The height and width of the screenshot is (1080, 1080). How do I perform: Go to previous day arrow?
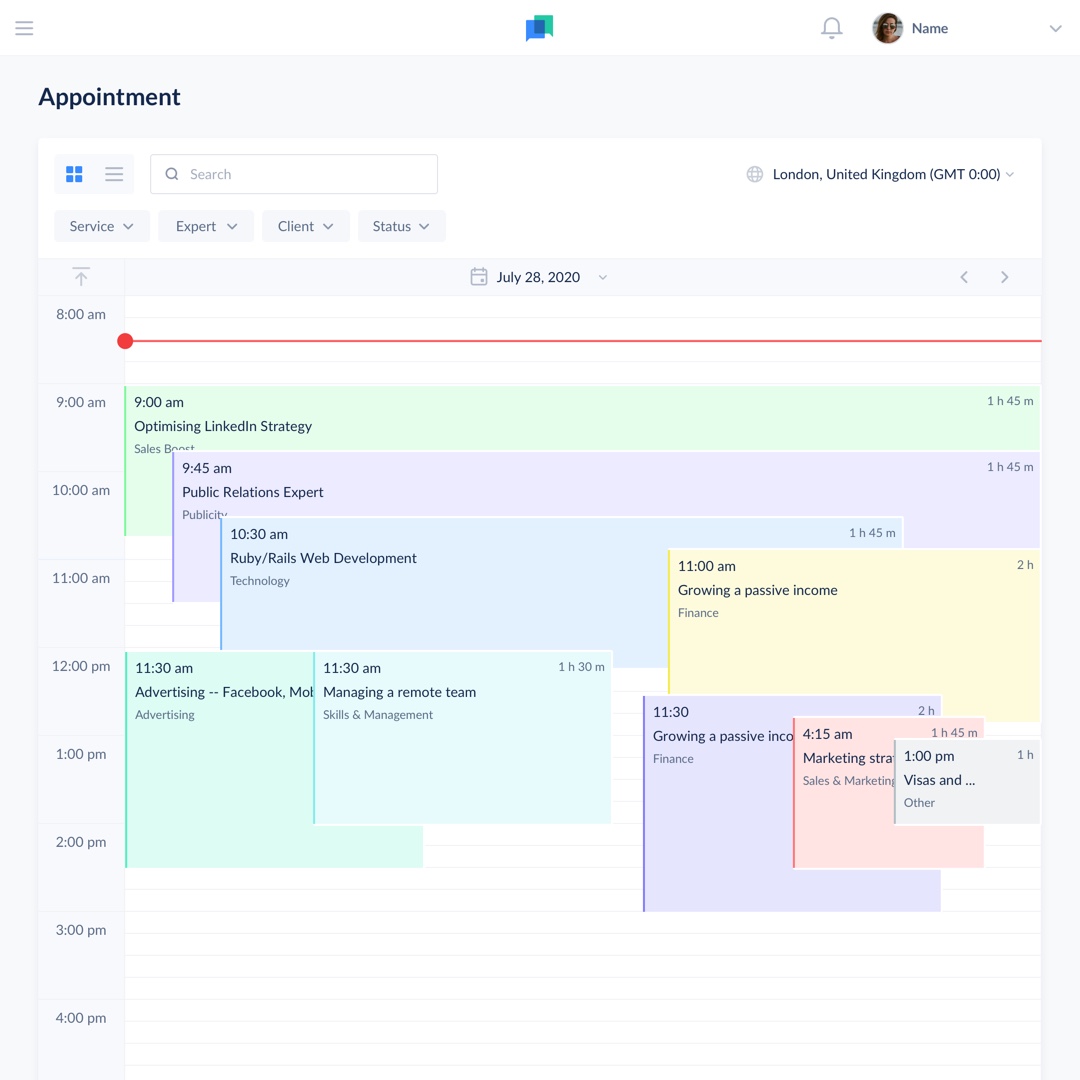964,277
